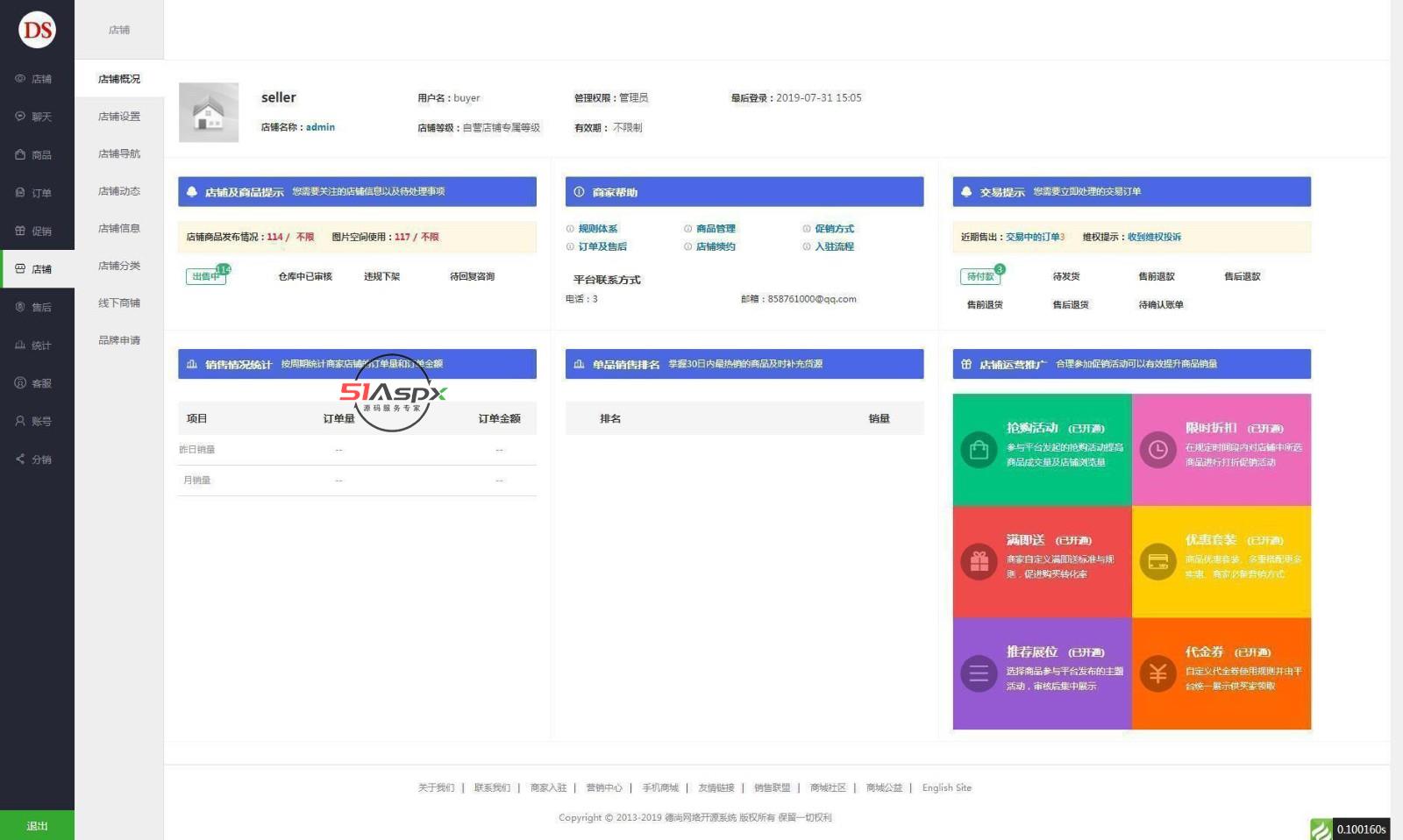This screenshot has height=840, width=1403.
Task: Open the English Site footer link
Action: coord(946,787)
